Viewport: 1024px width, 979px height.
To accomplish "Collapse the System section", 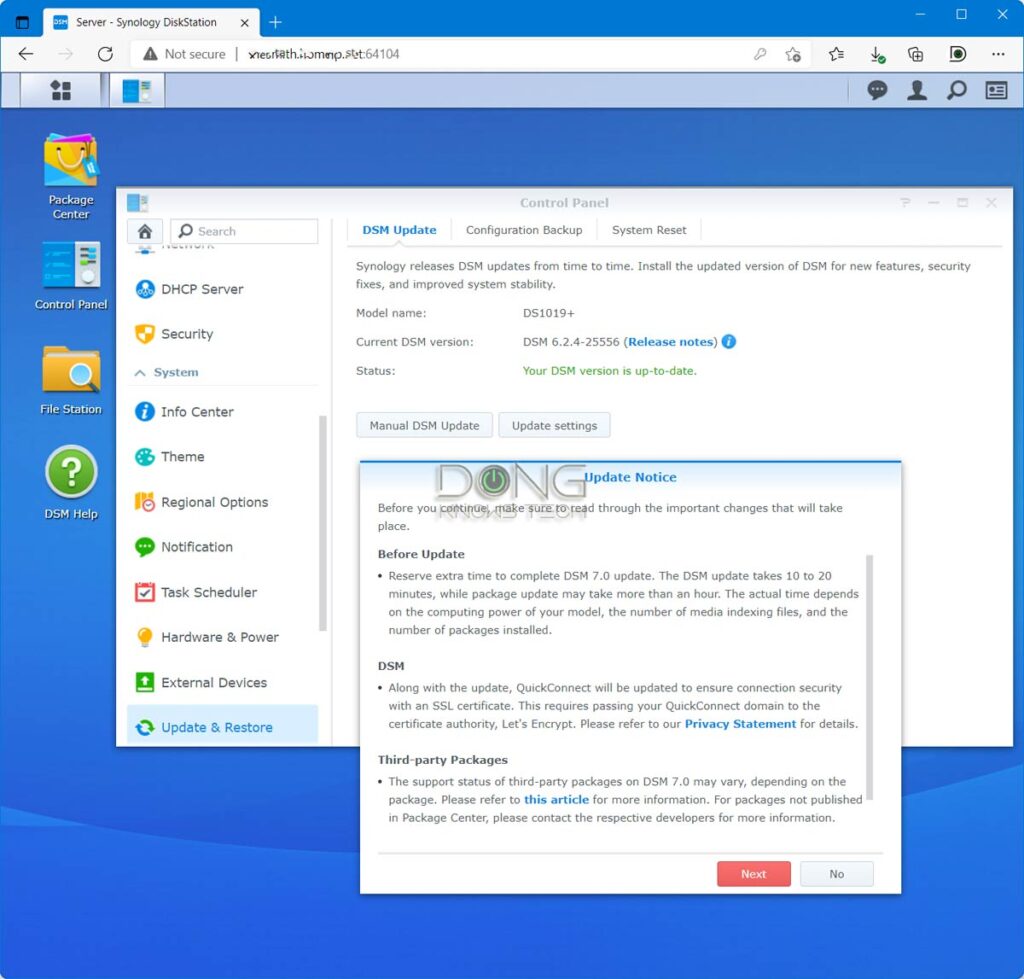I will click(x=140, y=372).
